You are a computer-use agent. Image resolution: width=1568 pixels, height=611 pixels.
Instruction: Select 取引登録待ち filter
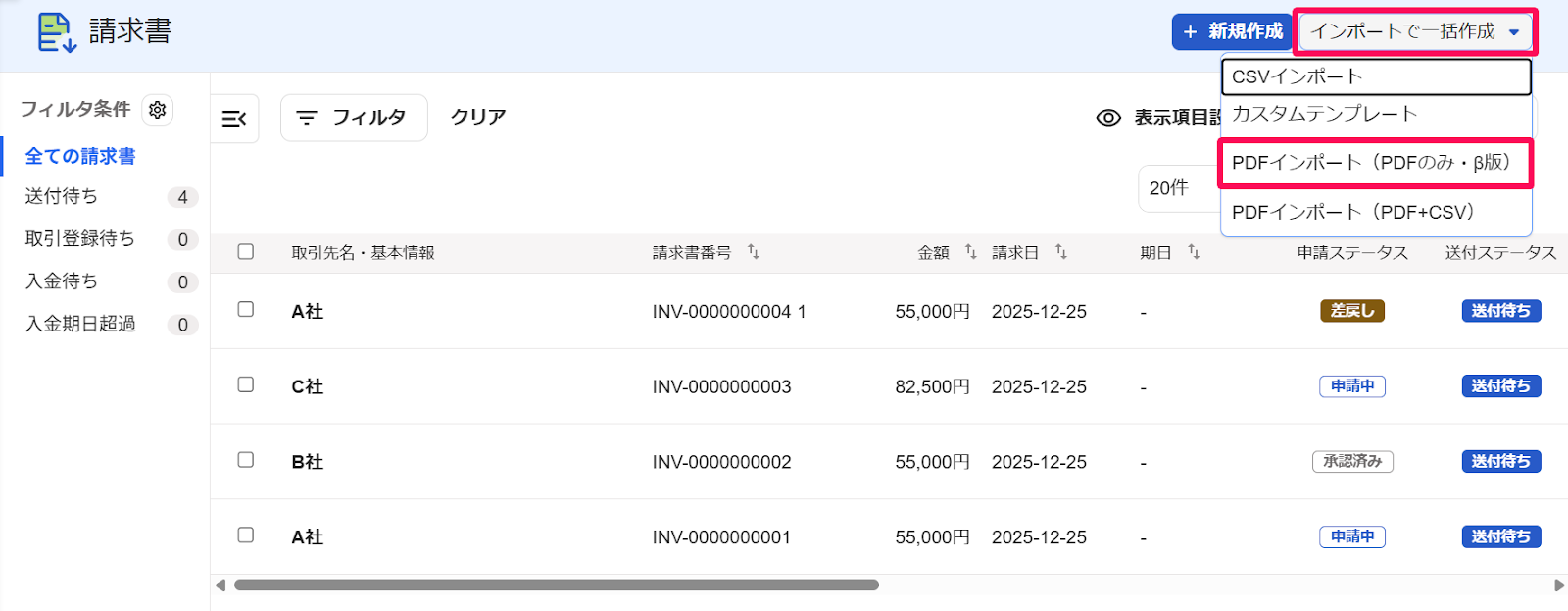point(80,238)
